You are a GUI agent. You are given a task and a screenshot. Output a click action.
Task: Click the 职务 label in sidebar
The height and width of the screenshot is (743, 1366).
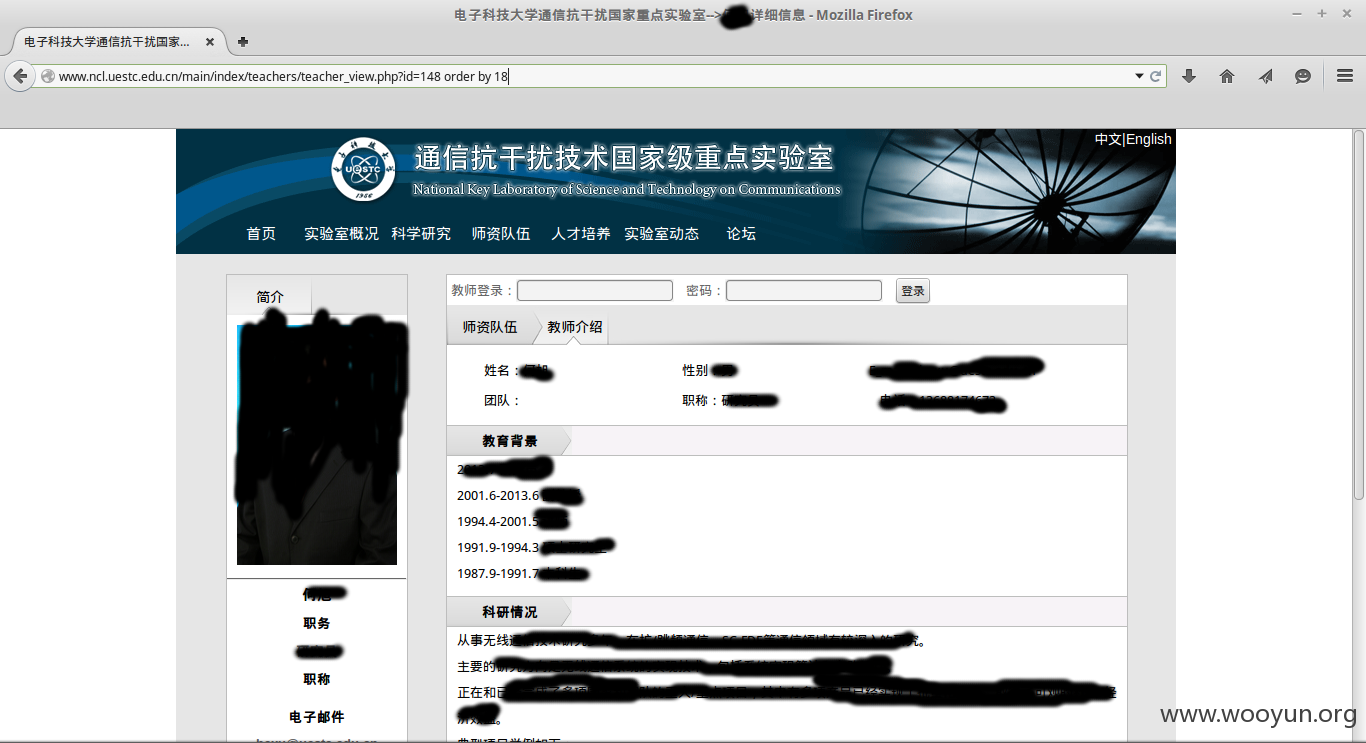pos(317,623)
